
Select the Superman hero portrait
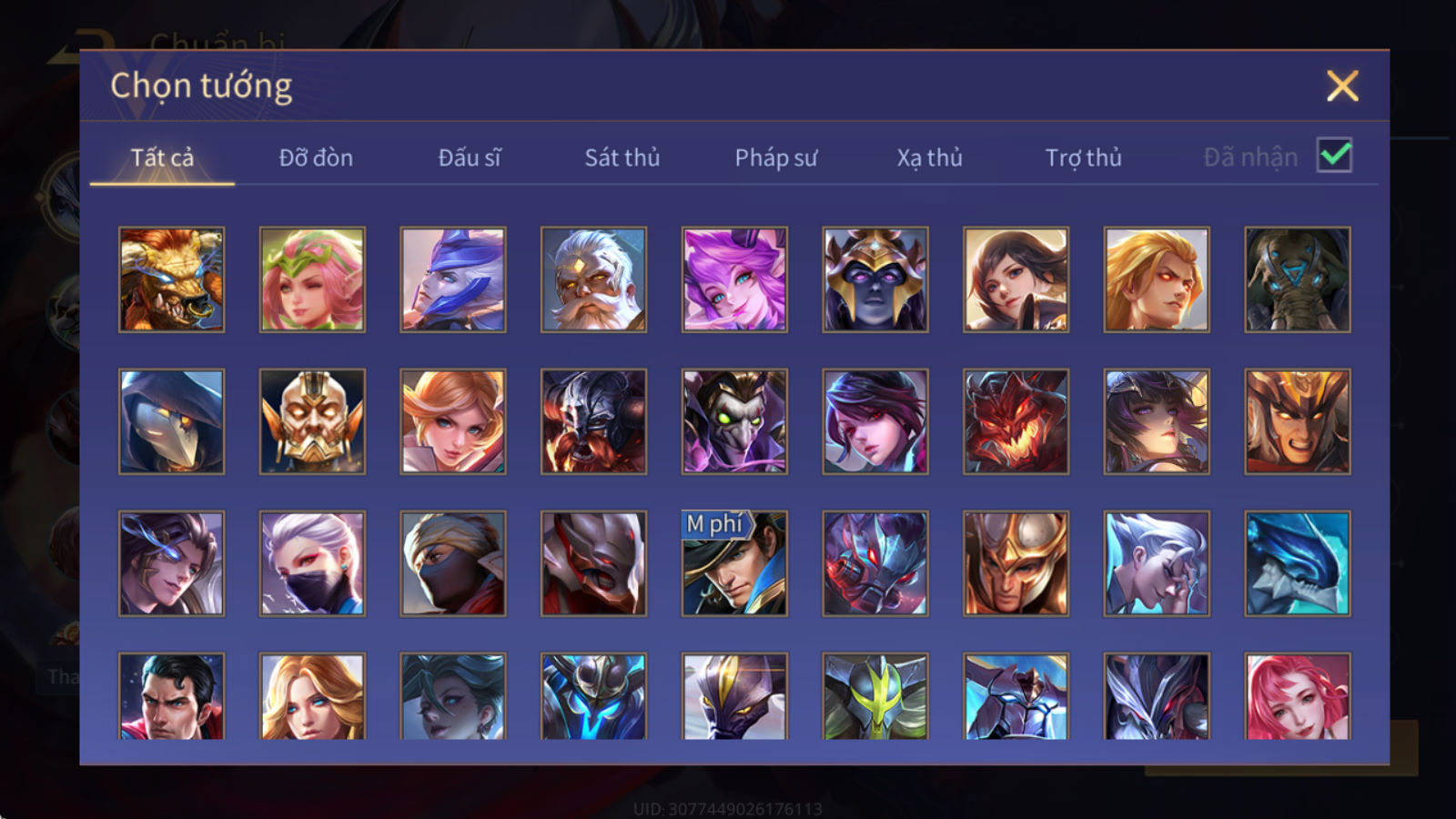point(171,695)
